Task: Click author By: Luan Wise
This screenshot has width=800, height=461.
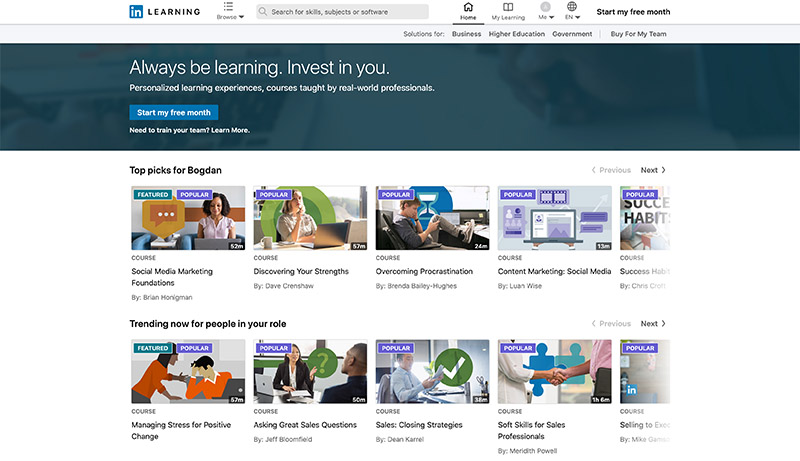Action: tap(520, 286)
